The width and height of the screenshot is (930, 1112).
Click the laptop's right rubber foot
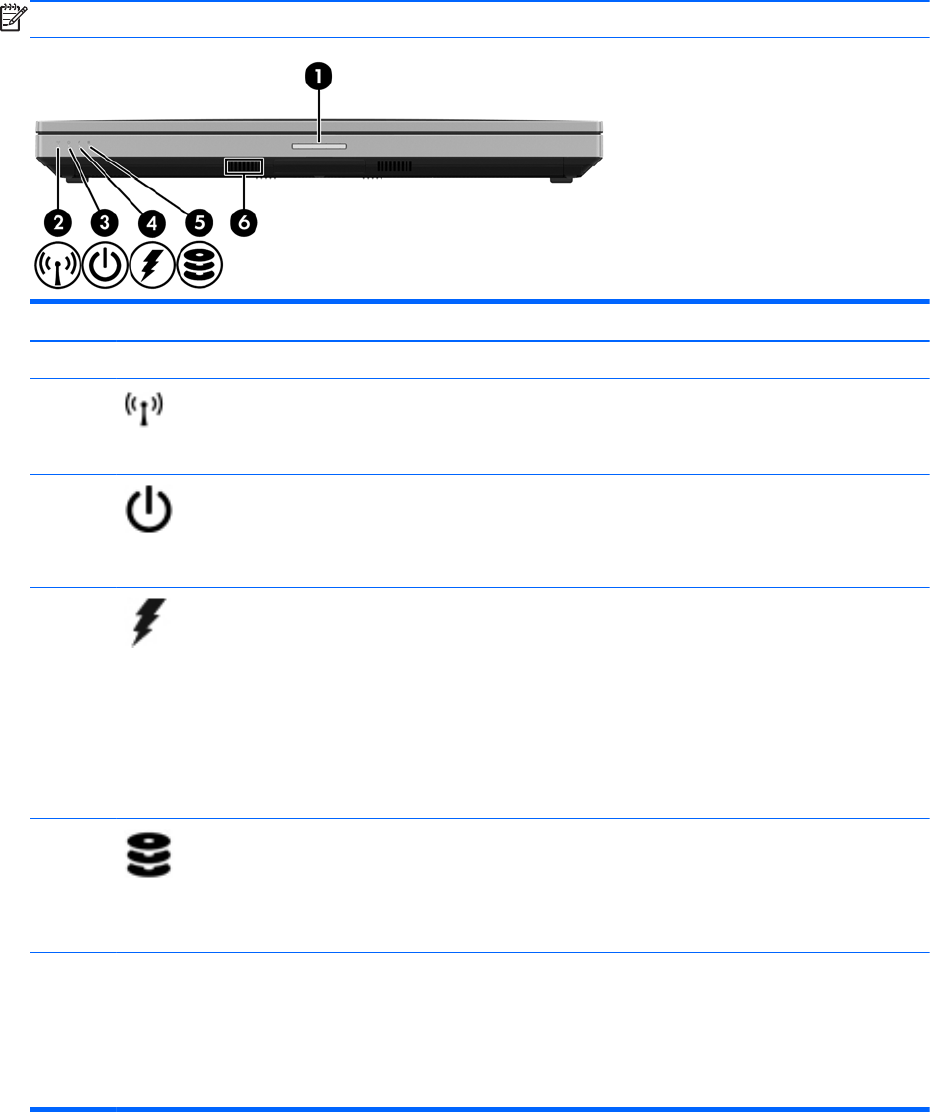(x=560, y=180)
